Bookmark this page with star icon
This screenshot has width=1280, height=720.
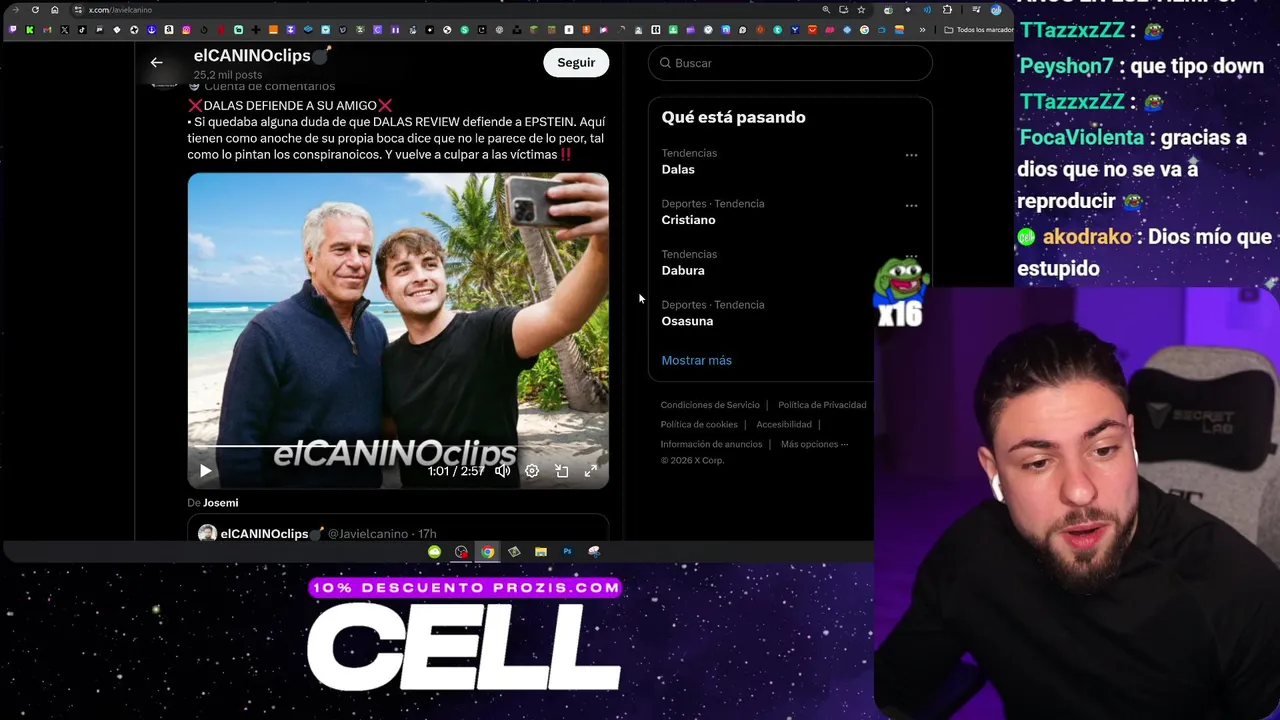[861, 10]
